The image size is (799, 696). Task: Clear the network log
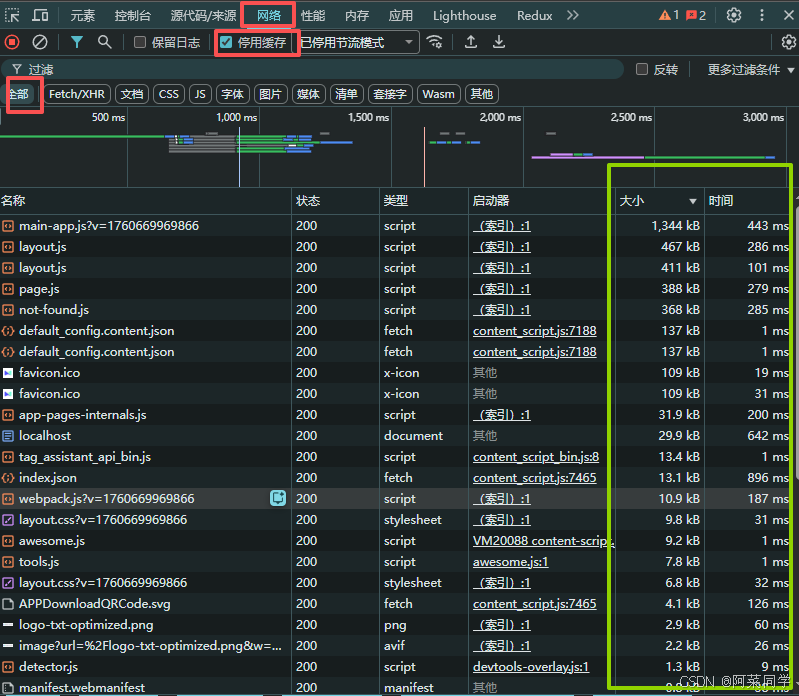(x=40, y=42)
